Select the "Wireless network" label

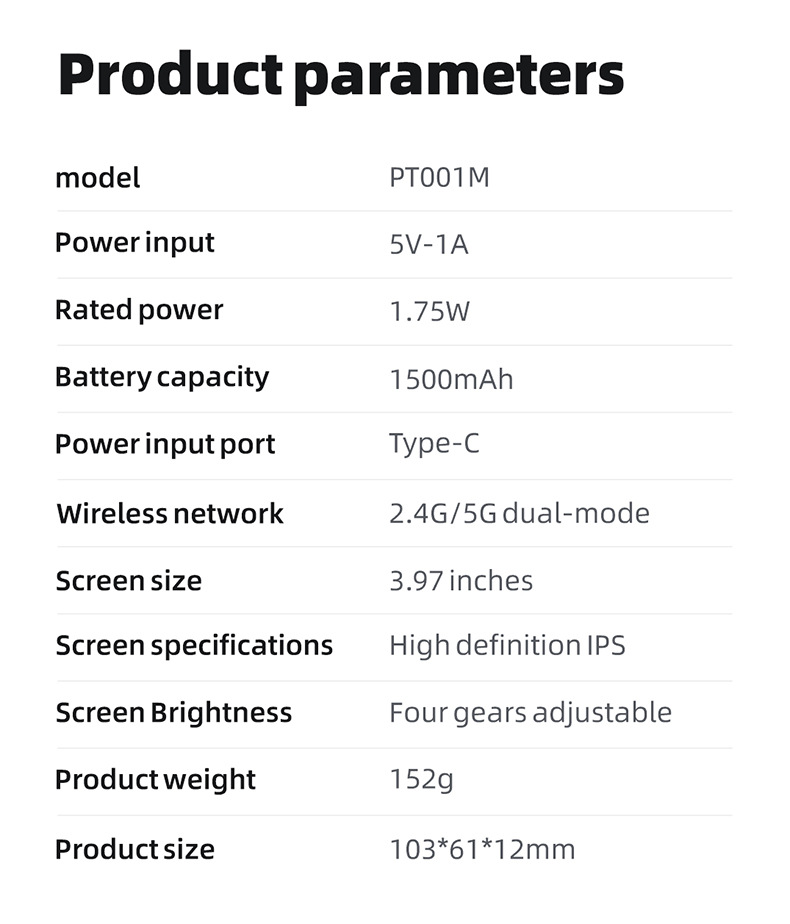pyautogui.click(x=170, y=514)
